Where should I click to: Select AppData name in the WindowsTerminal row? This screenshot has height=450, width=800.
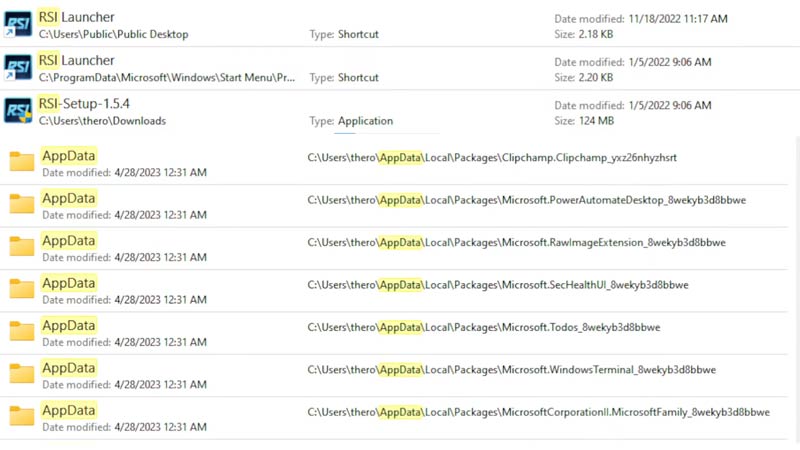point(69,367)
